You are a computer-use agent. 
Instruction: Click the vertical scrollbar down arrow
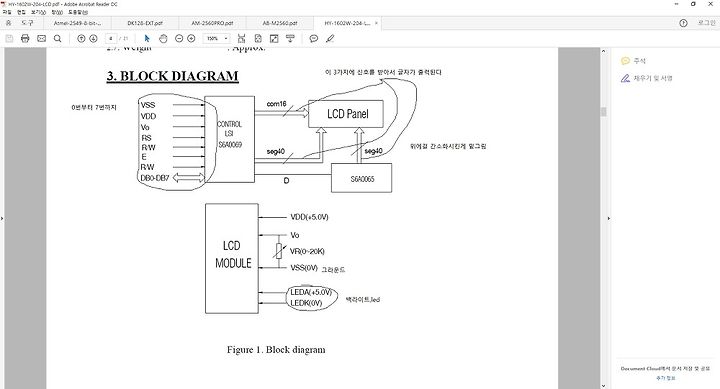pyautogui.click(x=603, y=386)
